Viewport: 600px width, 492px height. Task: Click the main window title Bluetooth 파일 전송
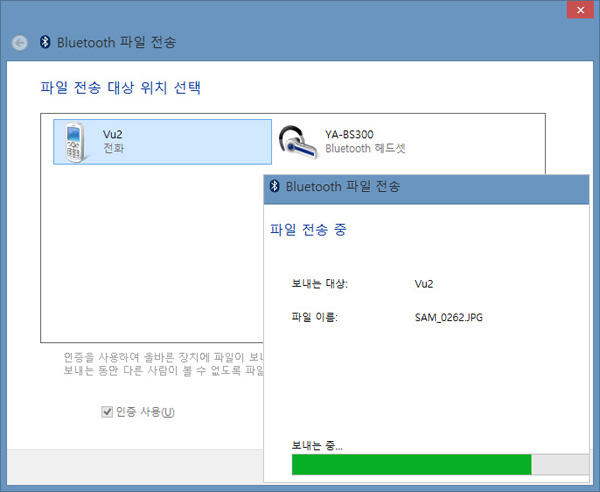click(x=116, y=42)
